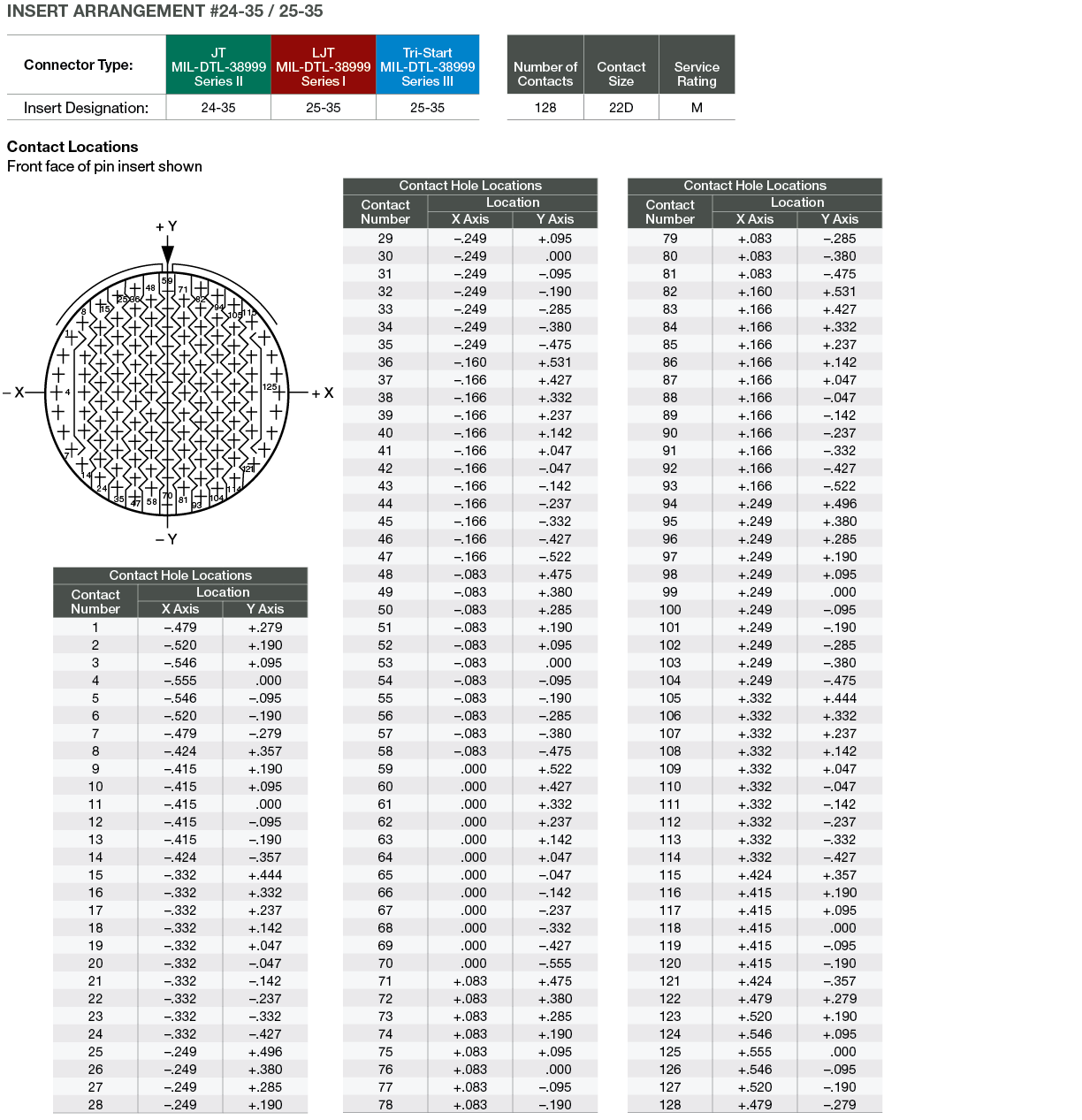Select the Contact Size header cell
The width and height of the screenshot is (1082, 1120).
pyautogui.click(x=621, y=73)
